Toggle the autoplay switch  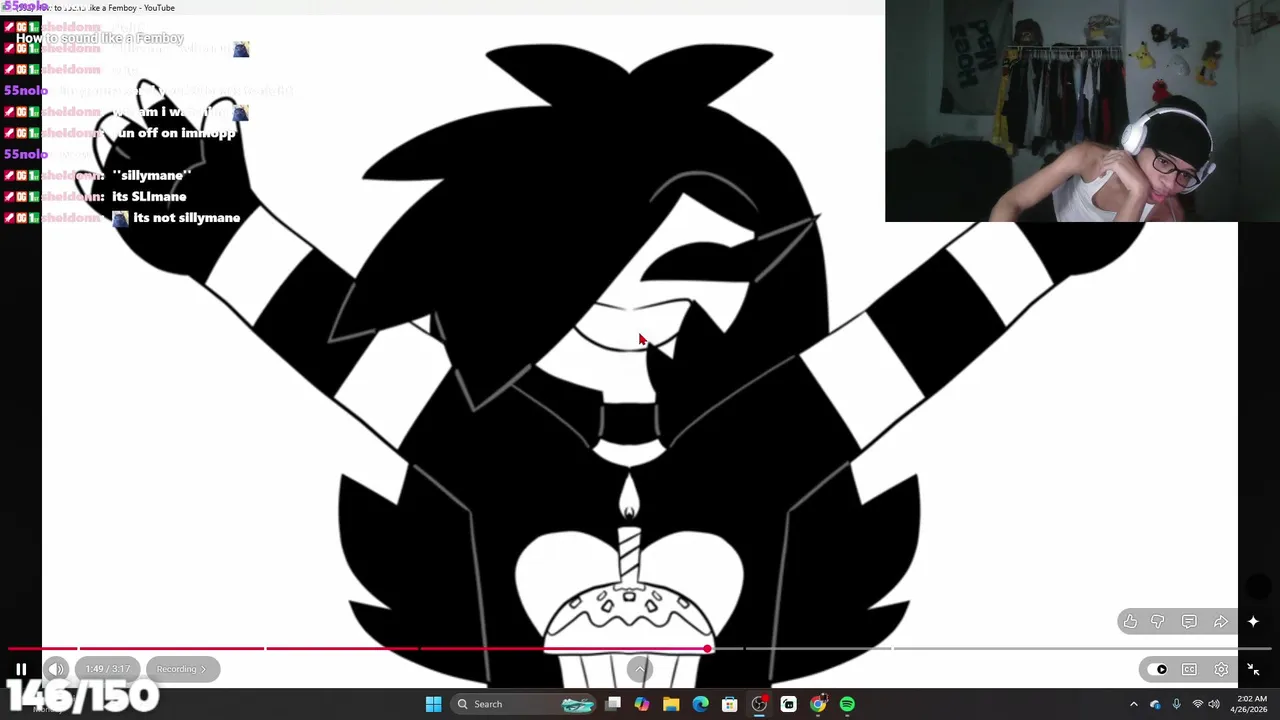tap(1158, 669)
